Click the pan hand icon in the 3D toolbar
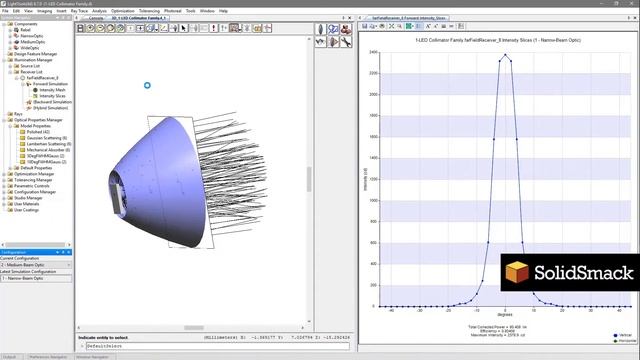 tap(174, 28)
